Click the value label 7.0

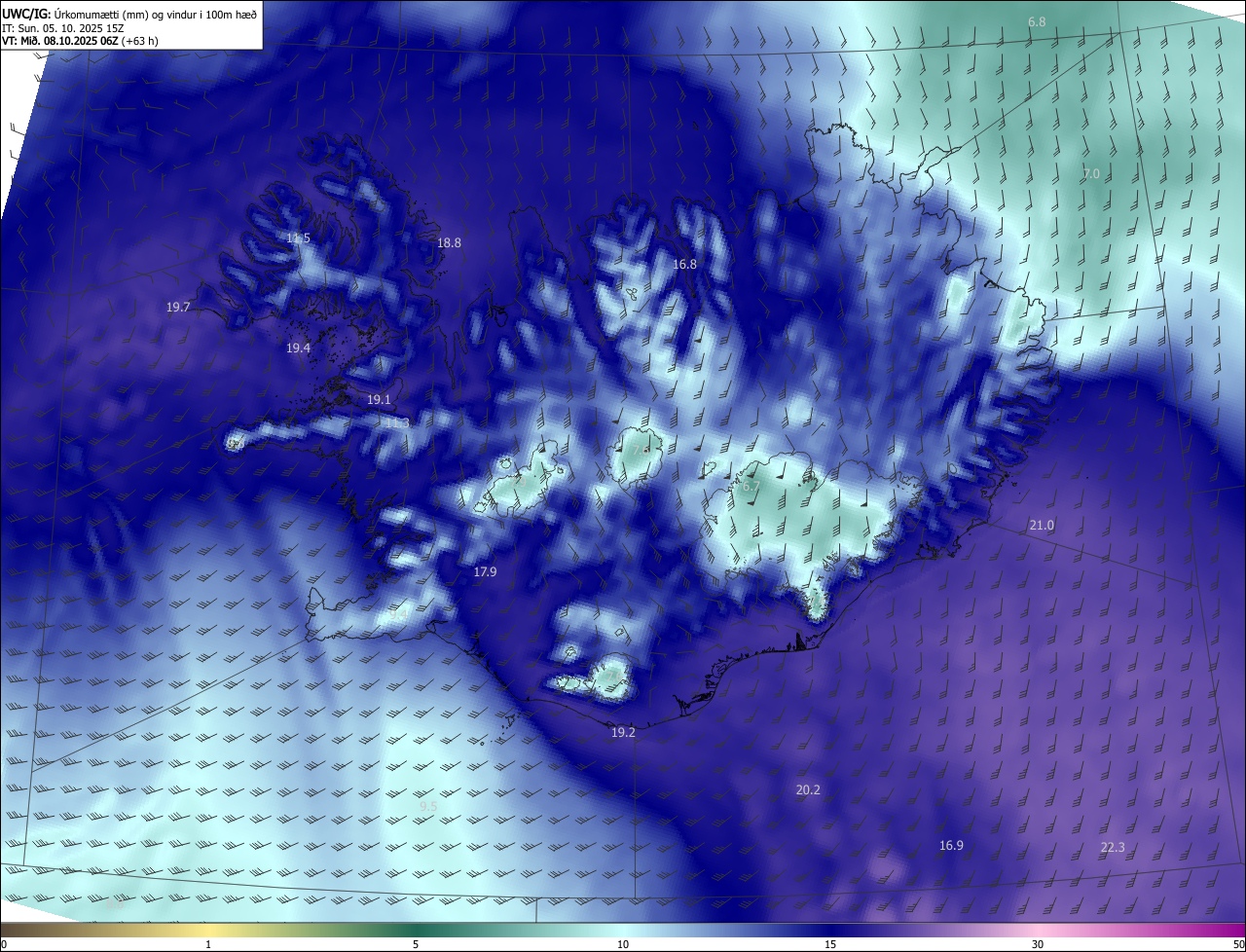point(1091,173)
